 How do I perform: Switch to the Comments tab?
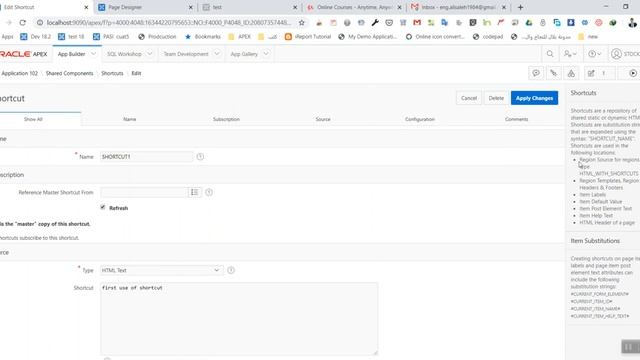coord(516,119)
